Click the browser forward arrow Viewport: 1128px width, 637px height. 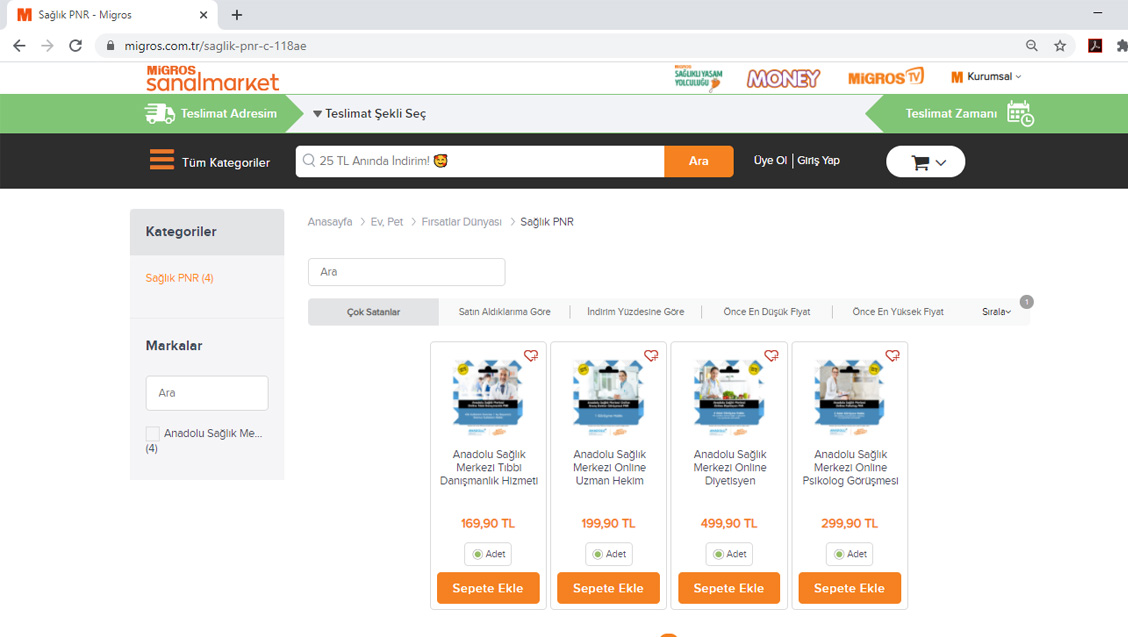pos(47,46)
